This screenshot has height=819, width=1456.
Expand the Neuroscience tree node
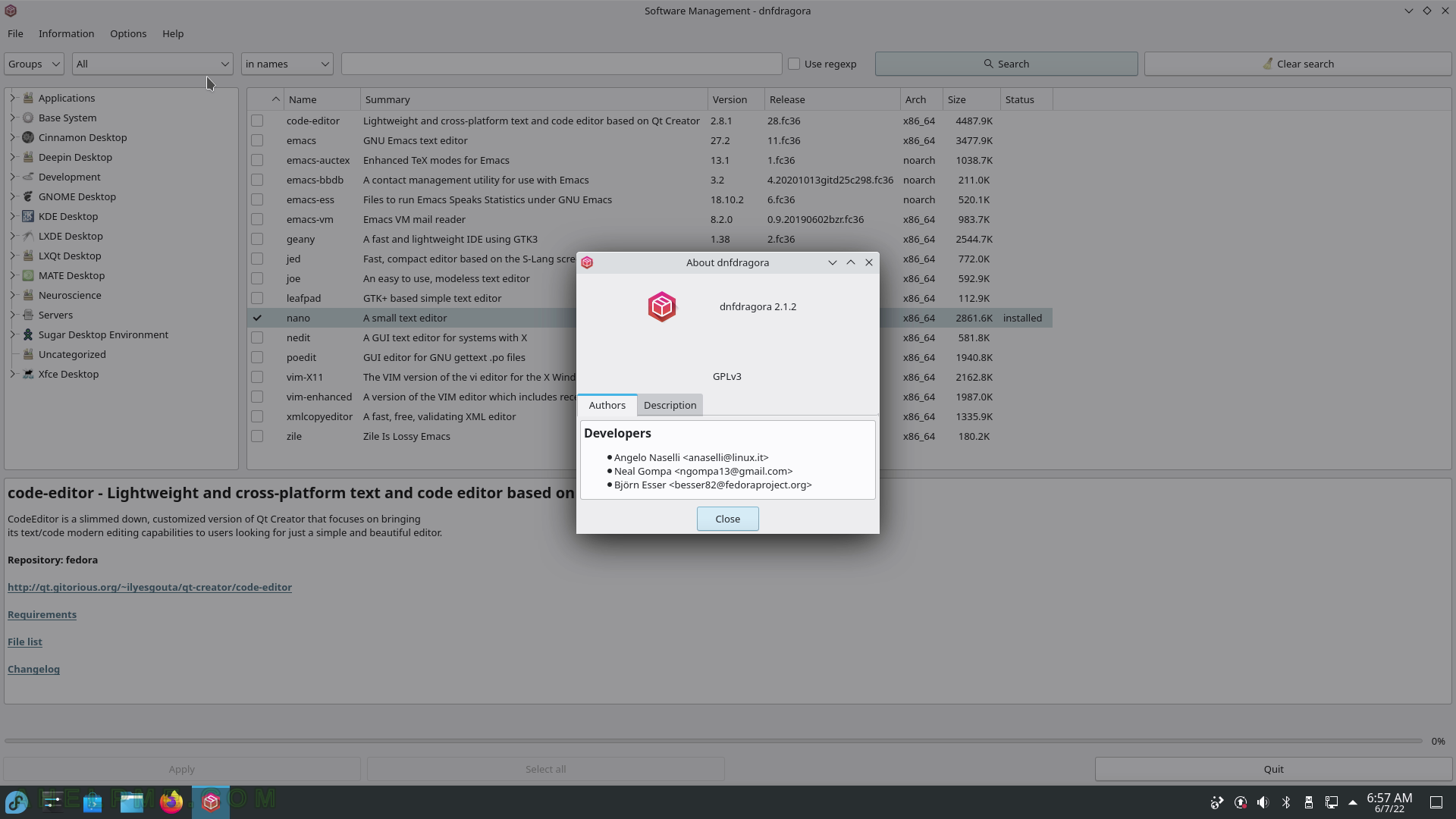click(x=12, y=295)
